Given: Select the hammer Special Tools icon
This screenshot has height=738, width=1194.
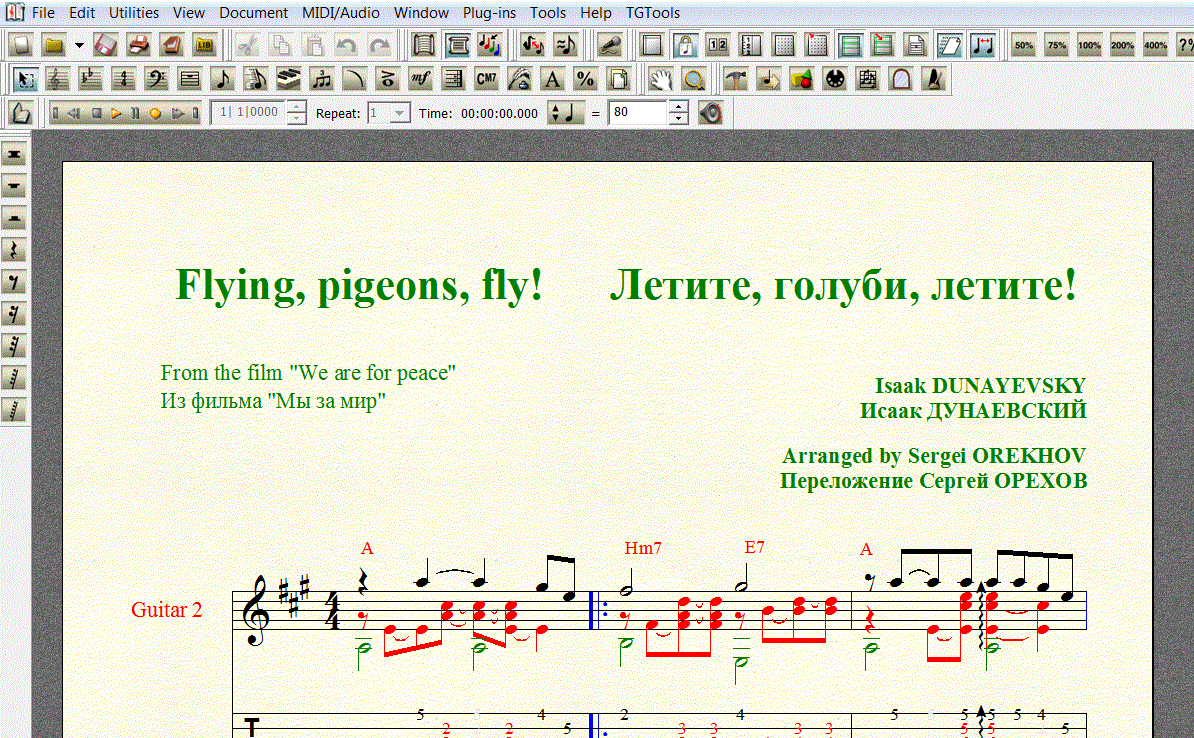Looking at the screenshot, I should coord(735,79).
